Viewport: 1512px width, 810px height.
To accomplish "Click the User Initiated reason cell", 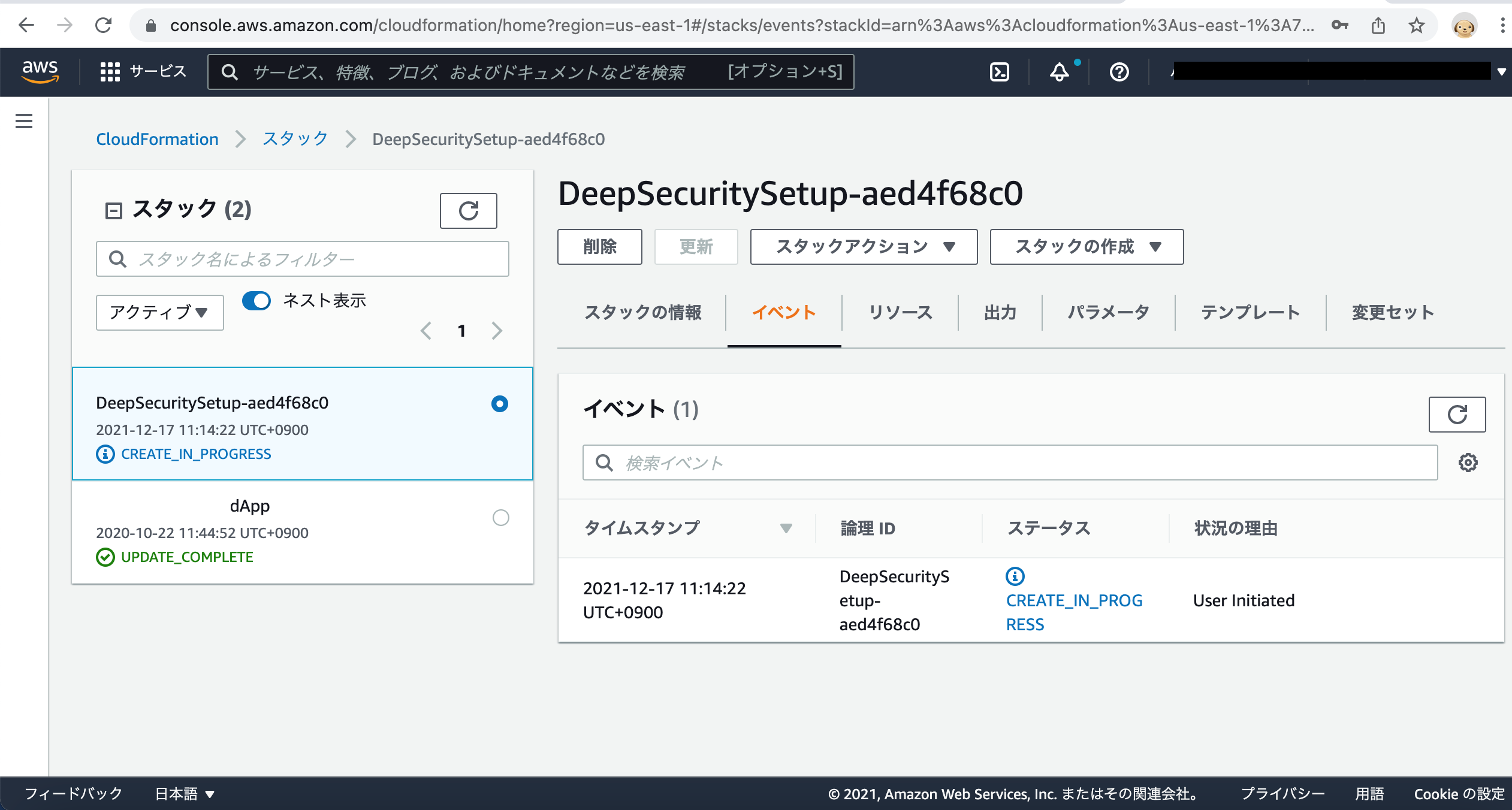I will point(1244,600).
